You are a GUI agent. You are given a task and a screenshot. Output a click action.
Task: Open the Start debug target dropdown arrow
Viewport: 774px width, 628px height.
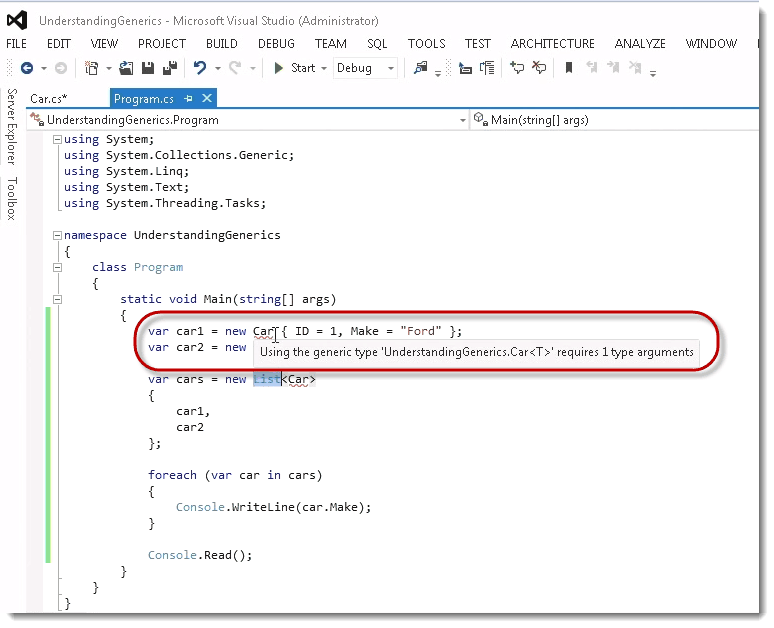click(x=324, y=68)
